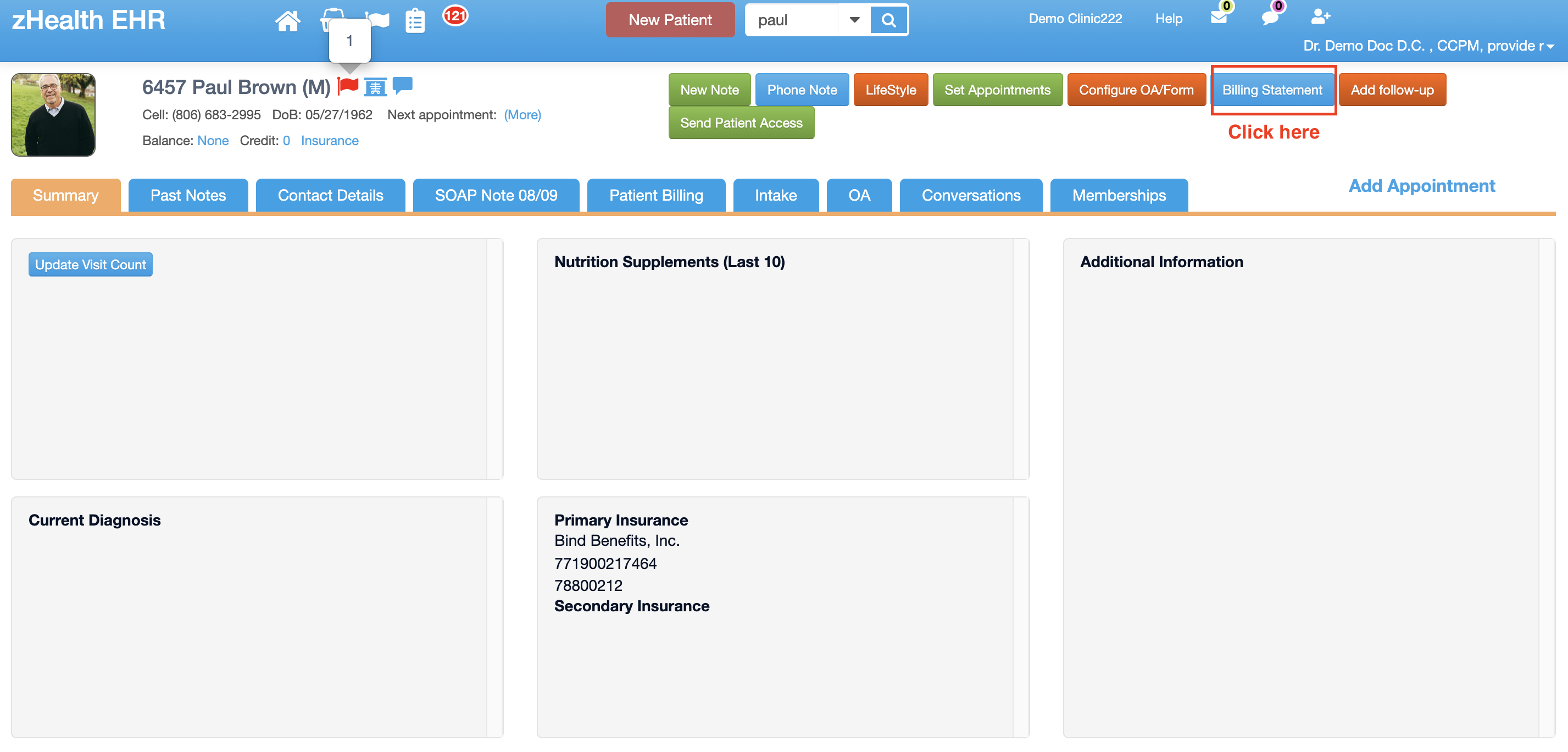
Task: Click the add user icon
Action: 1320,16
